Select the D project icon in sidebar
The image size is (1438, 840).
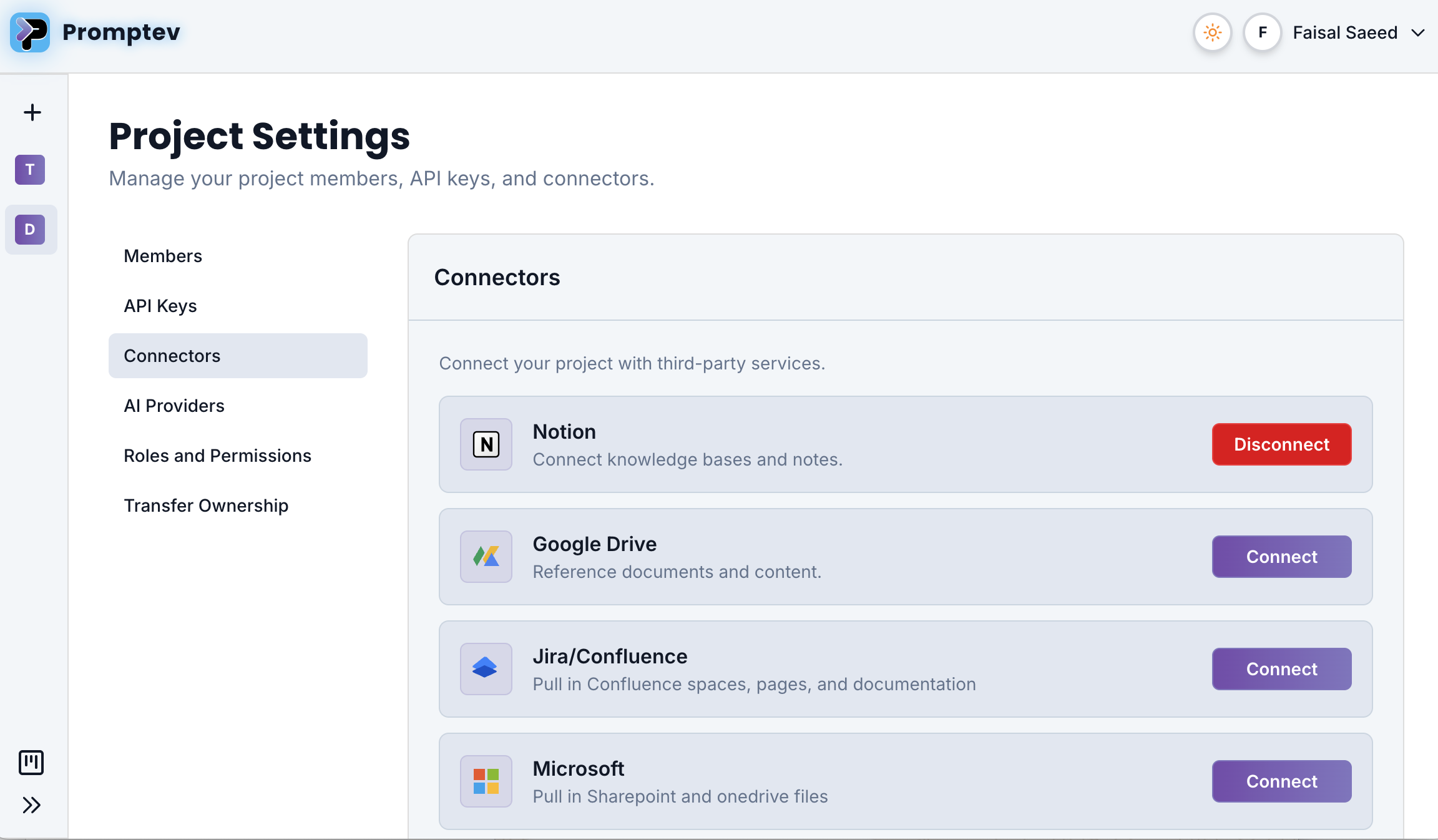click(x=30, y=230)
